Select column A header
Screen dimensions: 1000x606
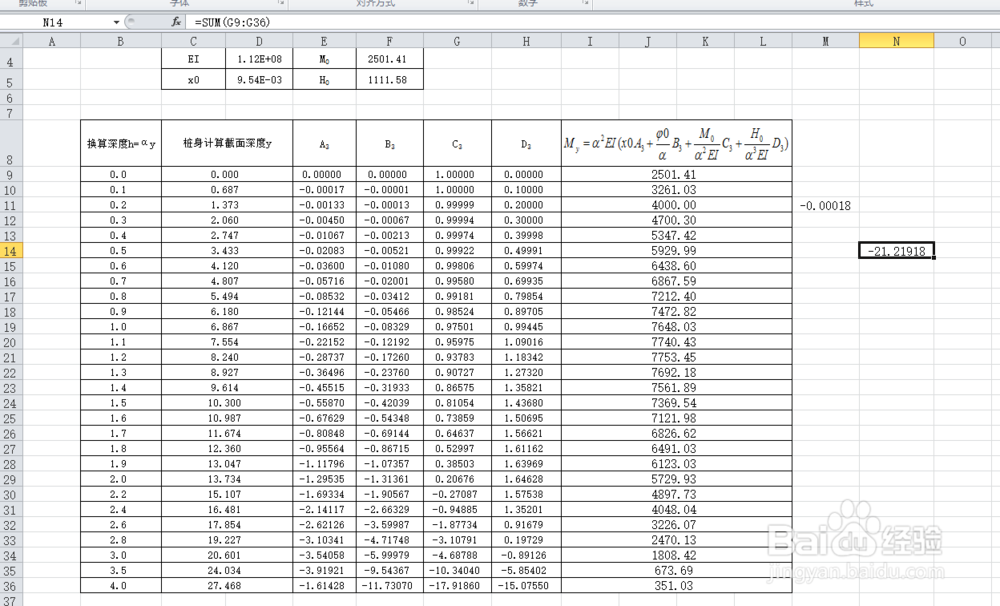click(x=52, y=41)
